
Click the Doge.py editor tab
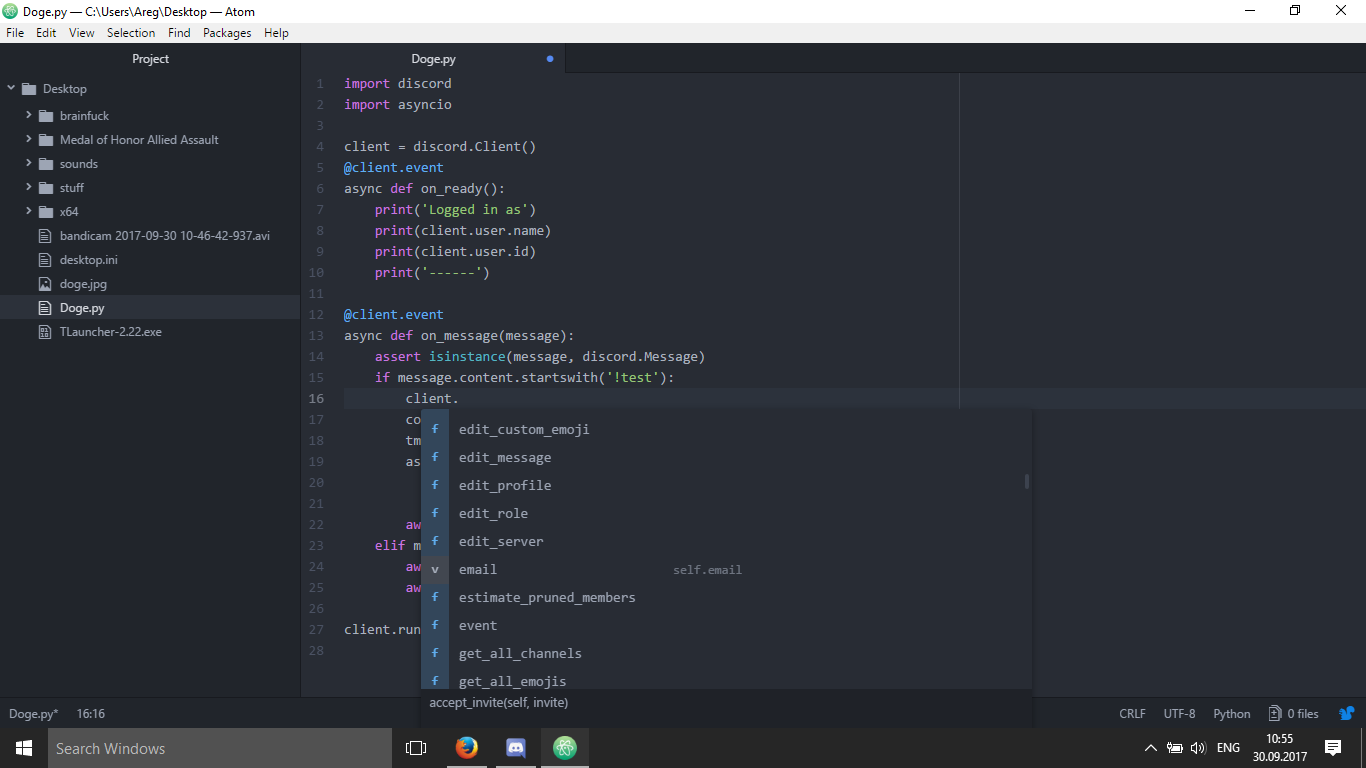433,59
